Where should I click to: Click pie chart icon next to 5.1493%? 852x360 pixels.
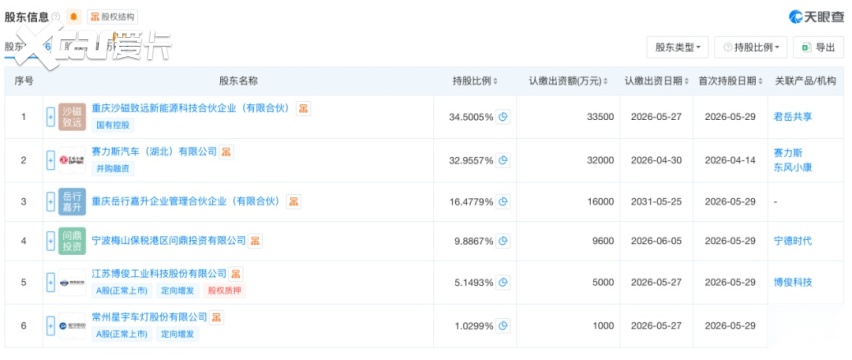pos(503,282)
